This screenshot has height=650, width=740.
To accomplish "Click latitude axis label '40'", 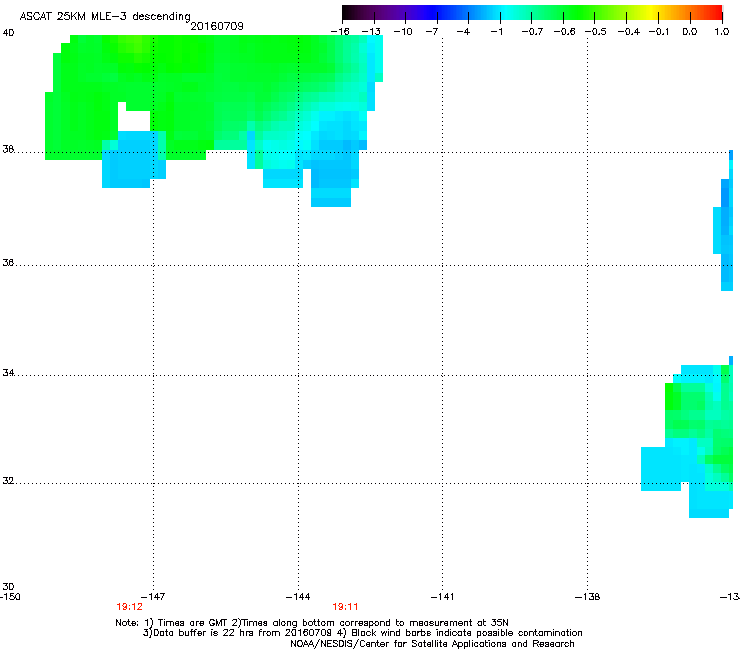I will click(8, 33).
